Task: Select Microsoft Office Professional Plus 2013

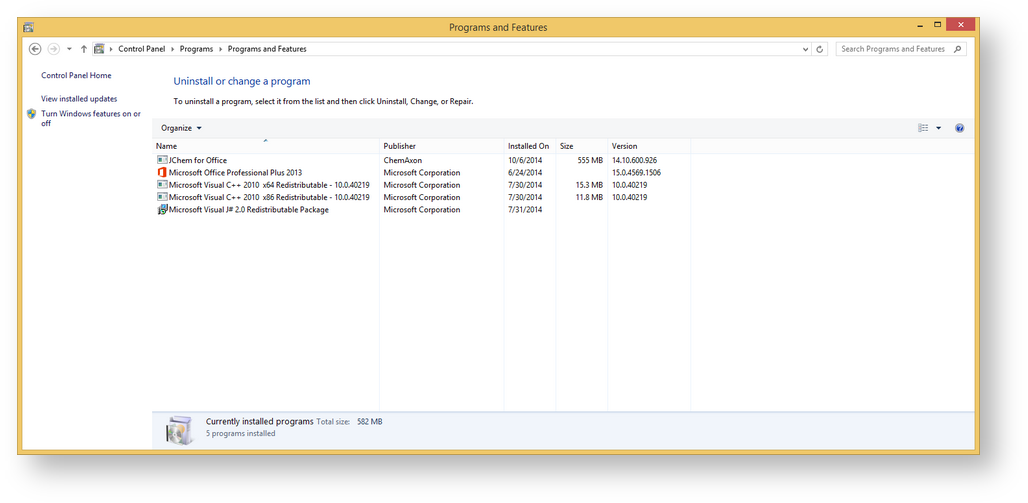Action: (235, 173)
